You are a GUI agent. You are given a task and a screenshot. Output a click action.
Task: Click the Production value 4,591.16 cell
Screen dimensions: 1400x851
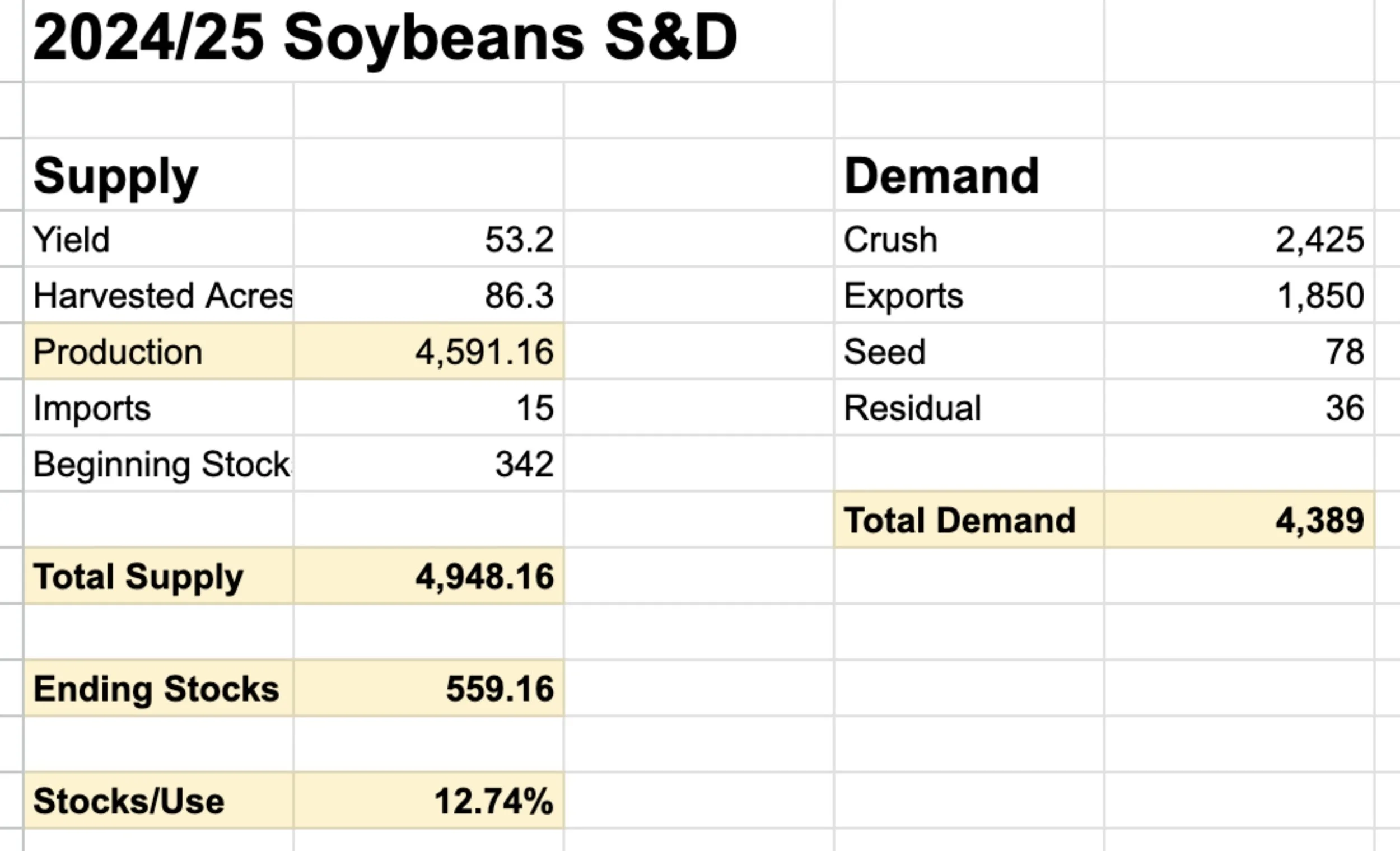pyautogui.click(x=429, y=351)
